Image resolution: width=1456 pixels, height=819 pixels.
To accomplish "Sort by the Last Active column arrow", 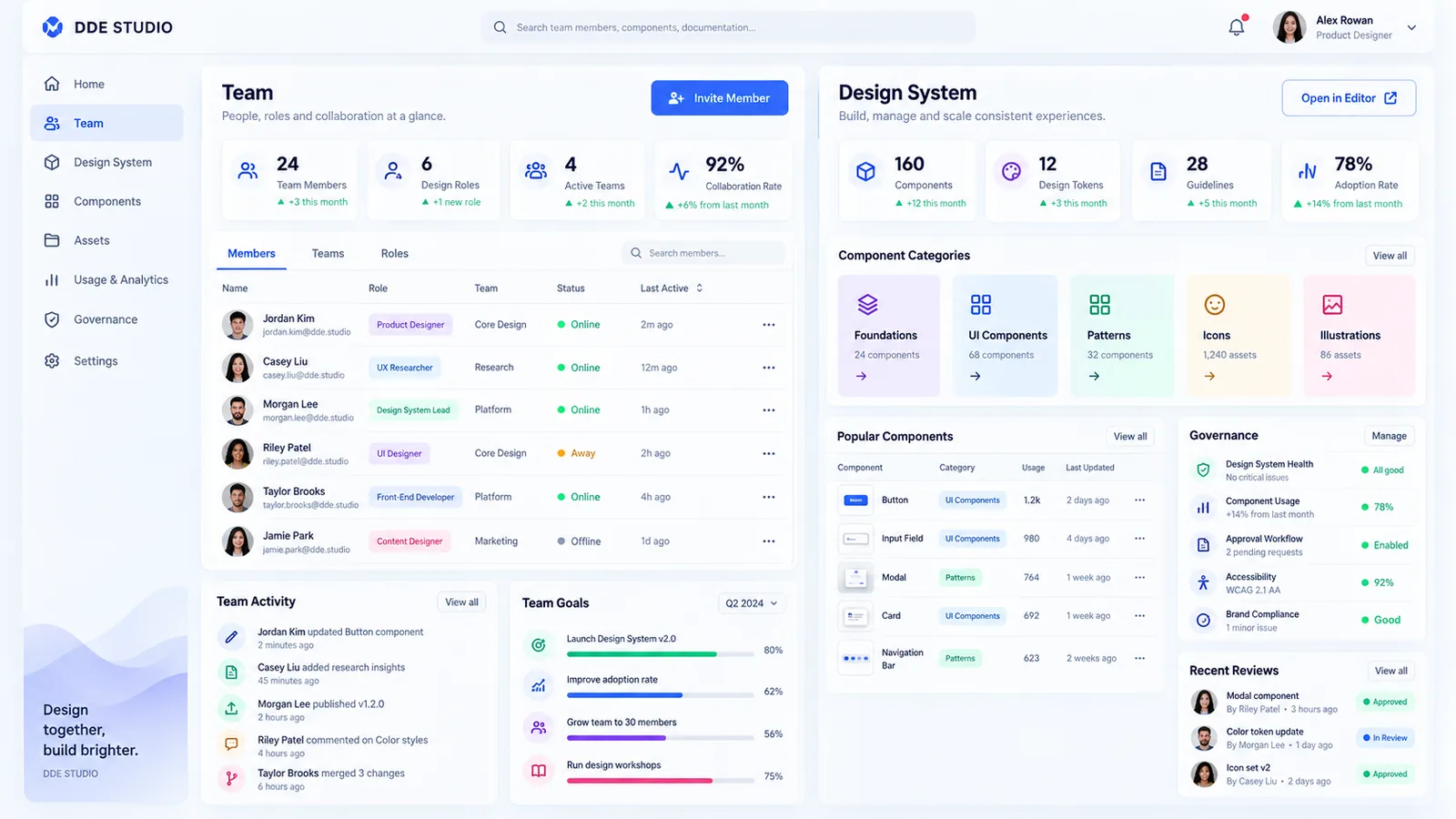I will [700, 288].
